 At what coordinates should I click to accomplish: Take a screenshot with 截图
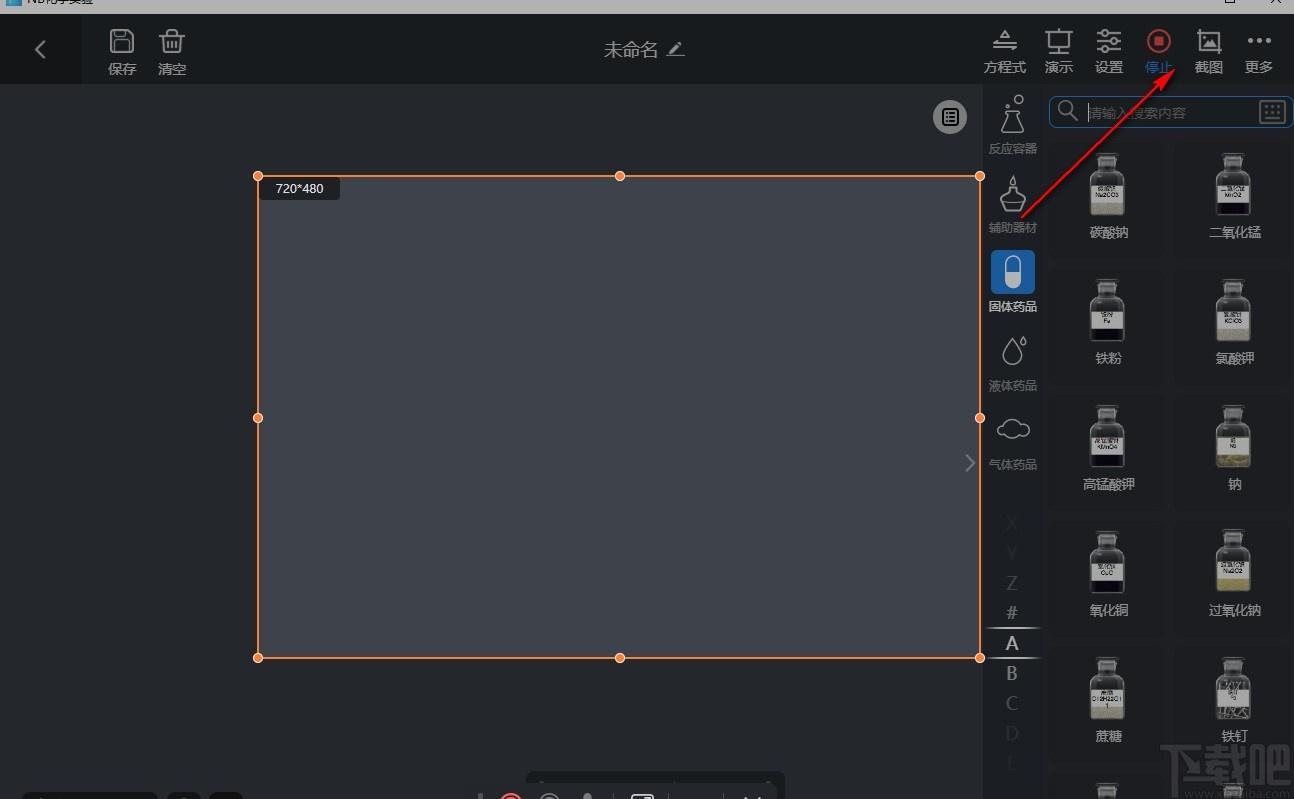(x=1209, y=51)
